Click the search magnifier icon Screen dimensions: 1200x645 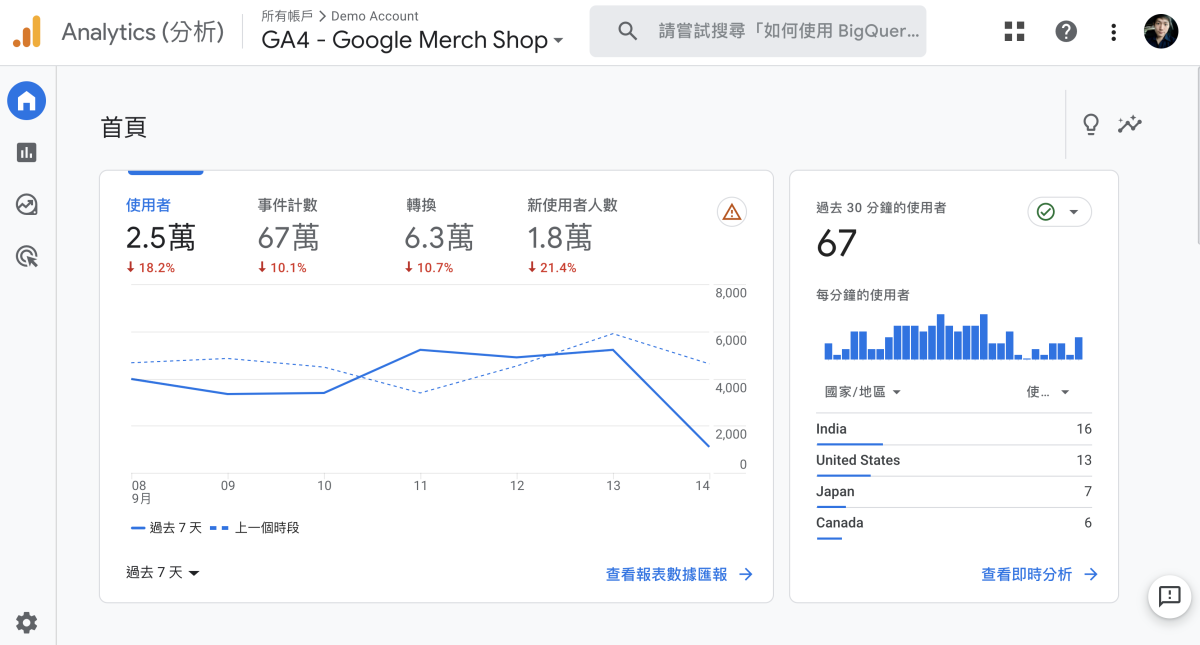coord(627,31)
